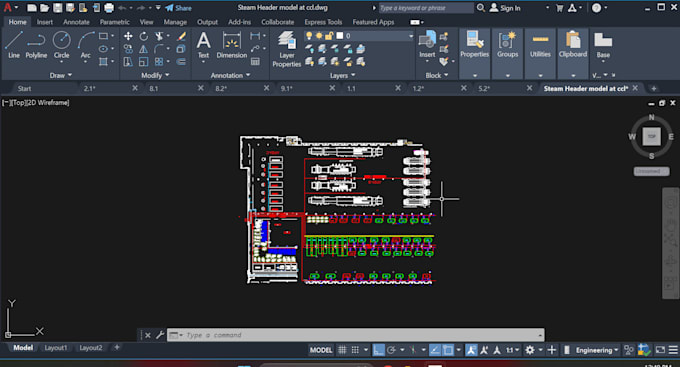Viewport: 680px width, 367px height.
Task: Open the Parametric ribbon tab
Action: [114, 22]
